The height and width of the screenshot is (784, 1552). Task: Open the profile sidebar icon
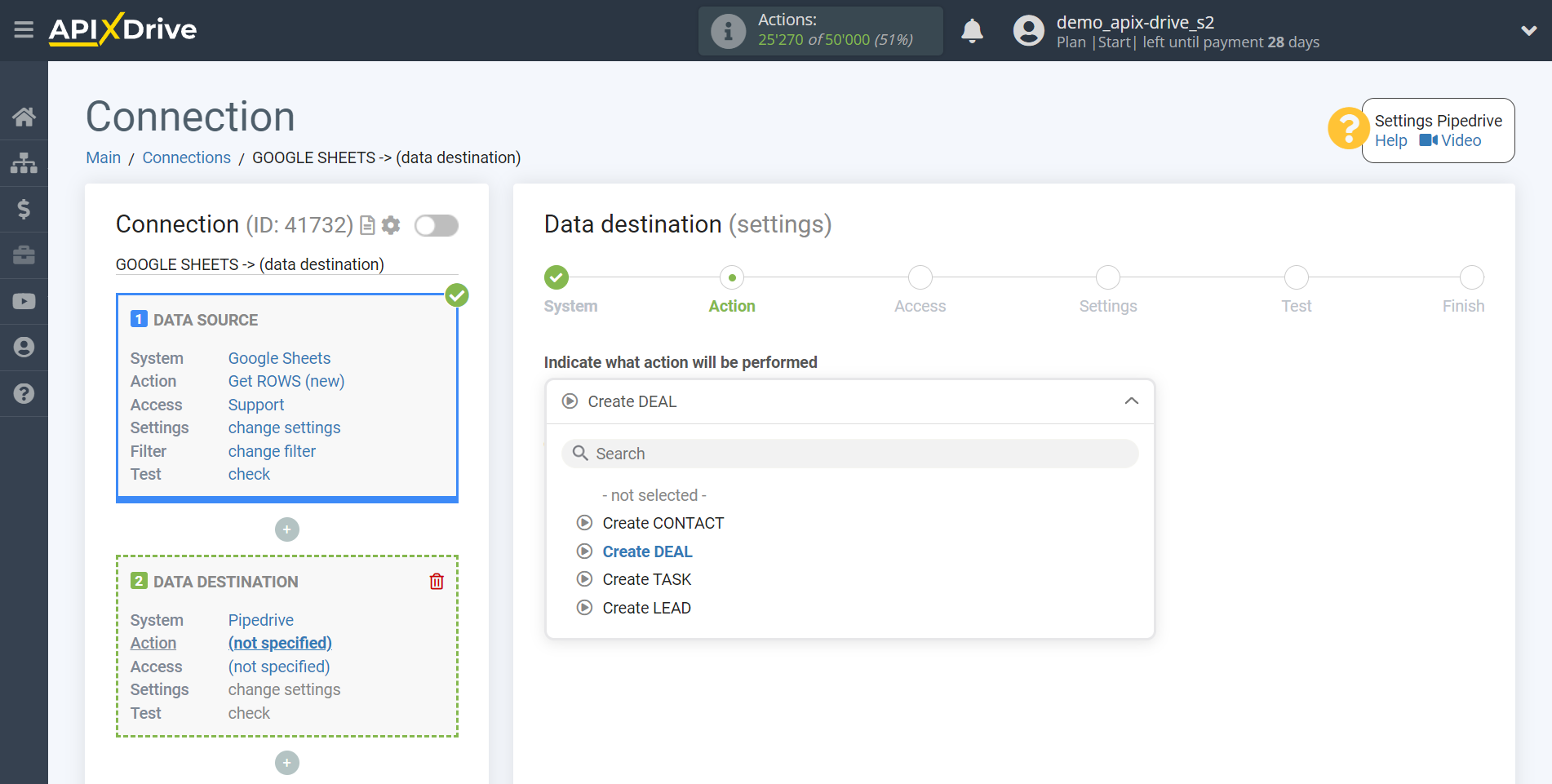click(x=24, y=348)
